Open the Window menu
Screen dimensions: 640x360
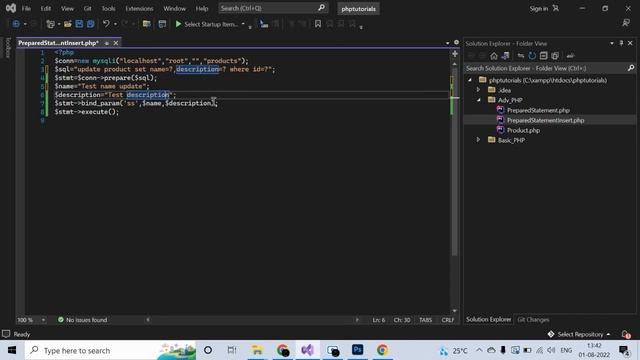174,8
